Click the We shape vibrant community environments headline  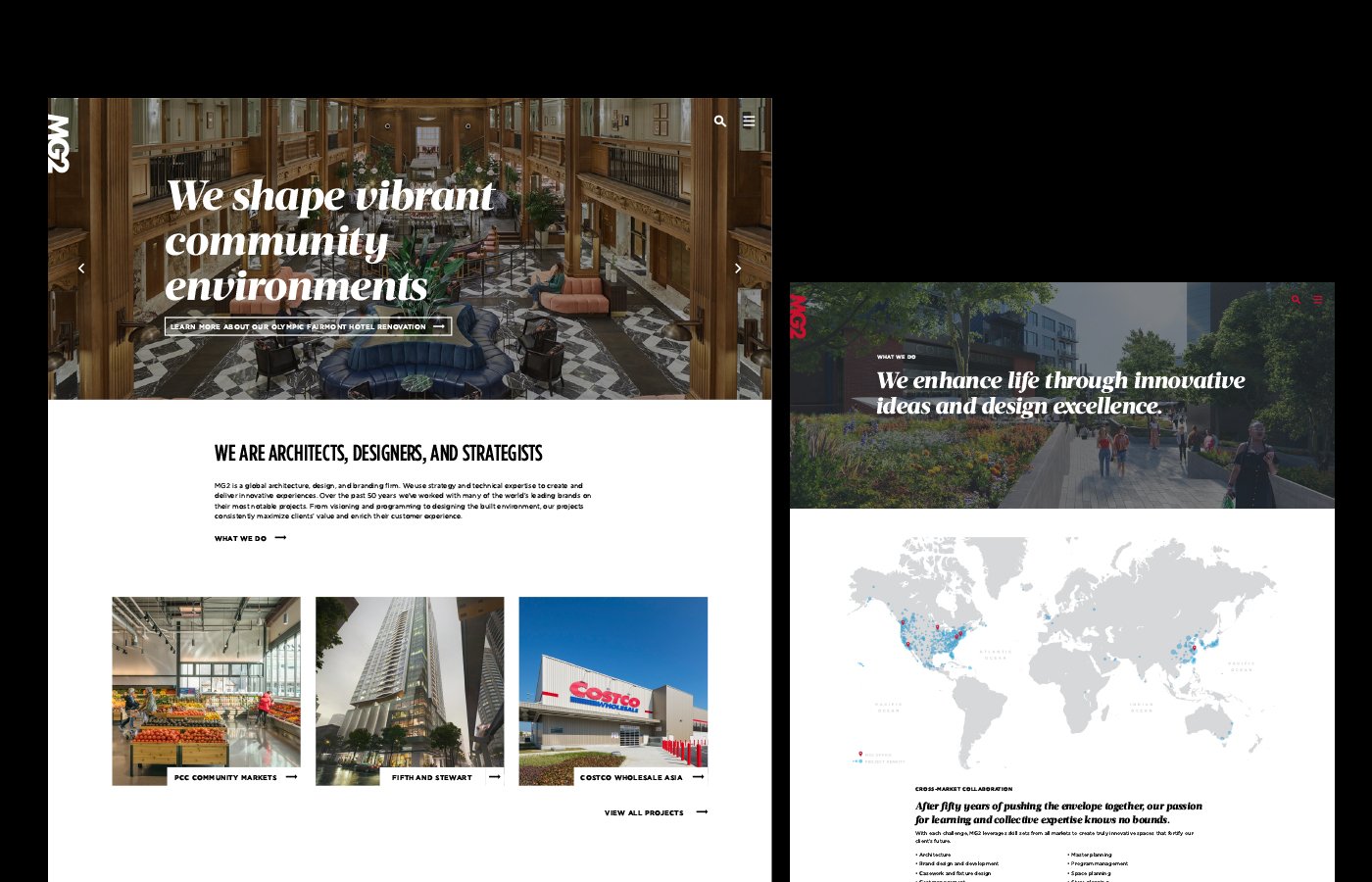[x=329, y=241]
